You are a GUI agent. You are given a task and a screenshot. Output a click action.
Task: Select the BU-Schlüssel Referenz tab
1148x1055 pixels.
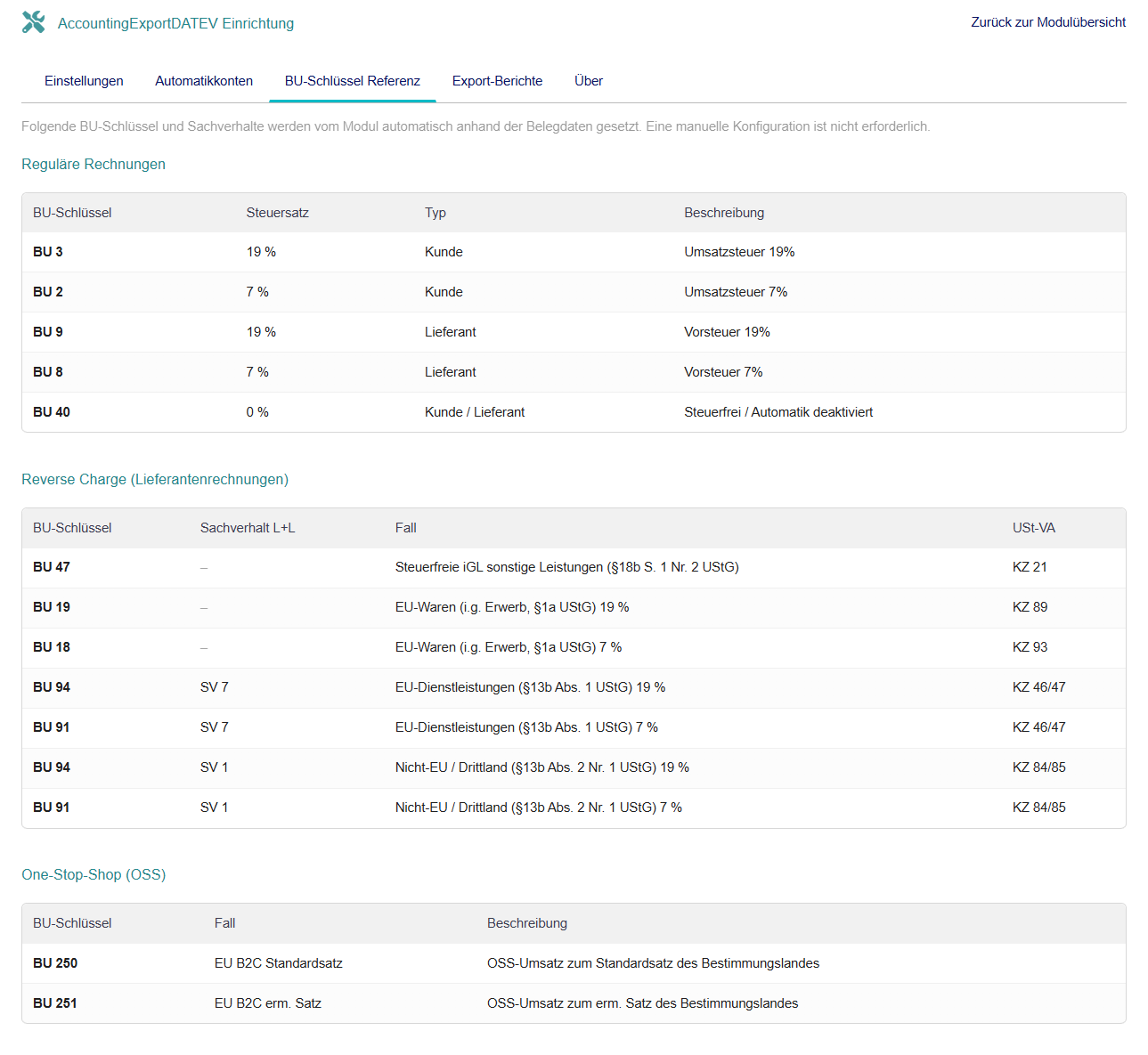352,81
